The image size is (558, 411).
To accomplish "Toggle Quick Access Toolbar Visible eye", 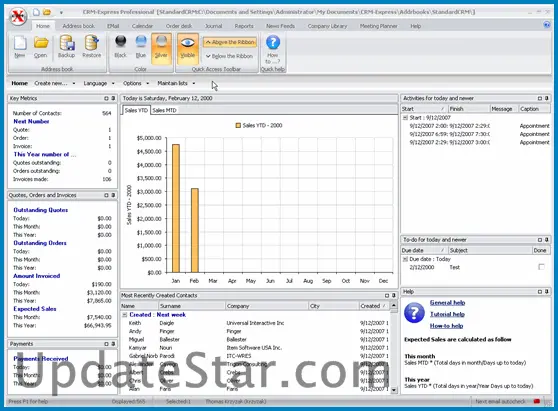I will 188,48.
